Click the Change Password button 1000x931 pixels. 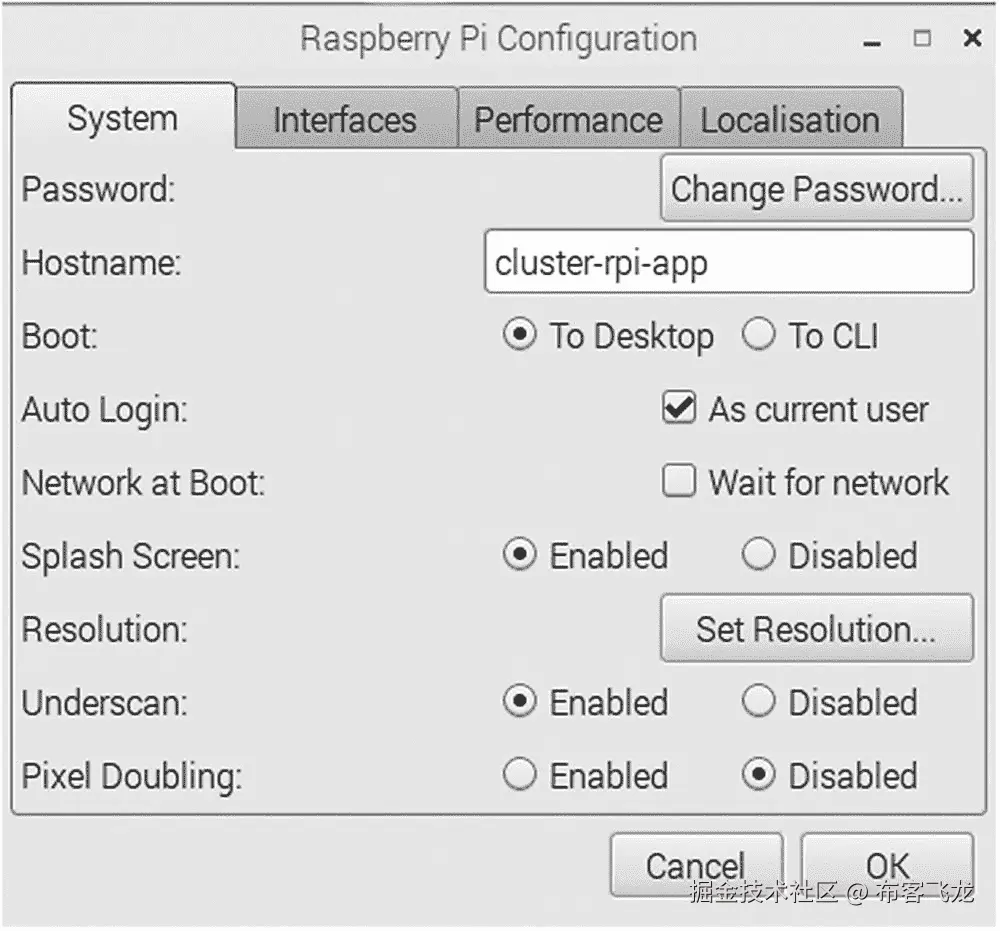tap(816, 189)
